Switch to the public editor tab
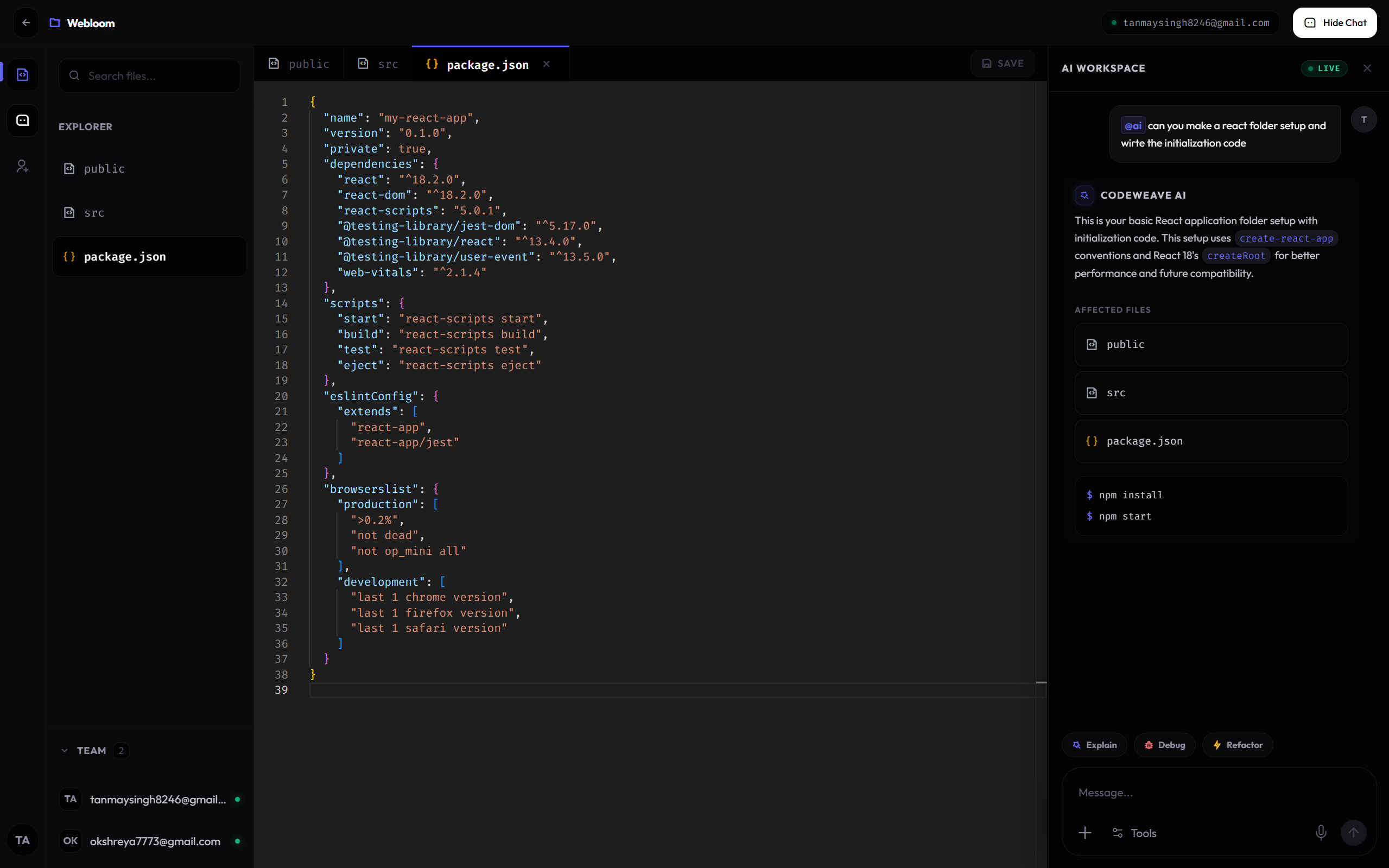The width and height of the screenshot is (1389, 868). click(x=299, y=64)
